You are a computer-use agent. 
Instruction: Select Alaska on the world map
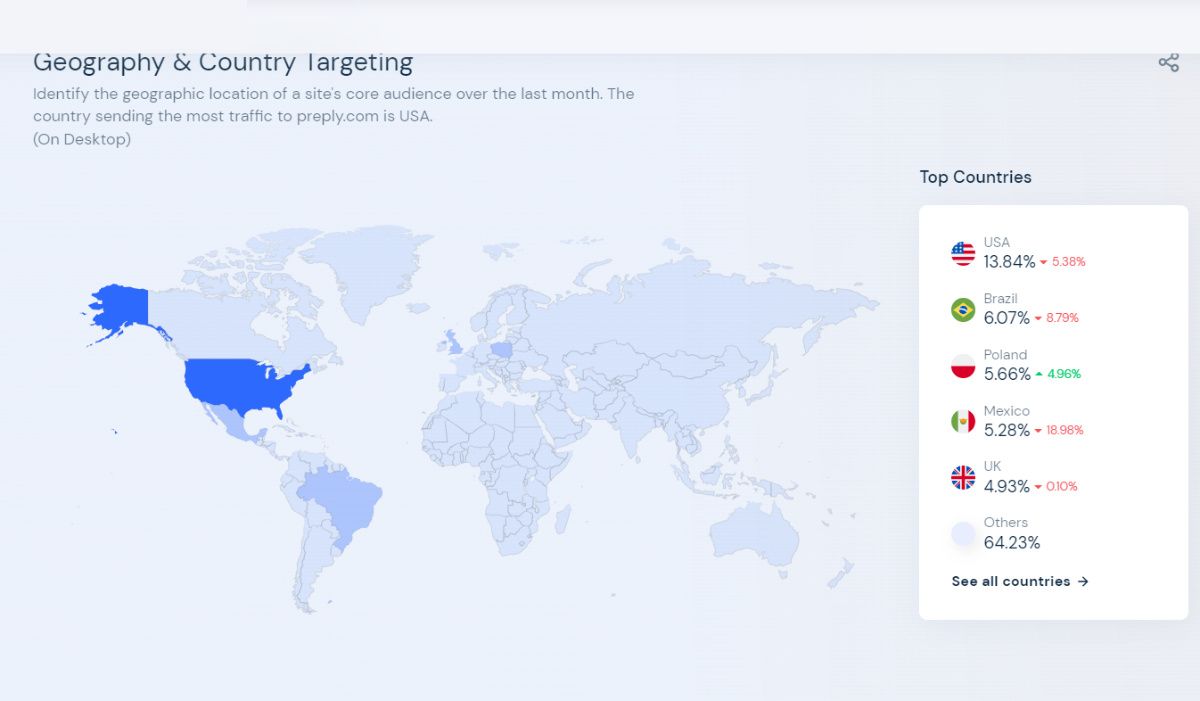(122, 310)
